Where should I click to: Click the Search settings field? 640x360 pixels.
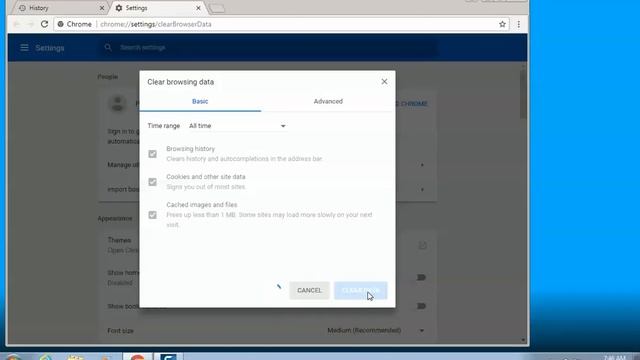pos(269,48)
